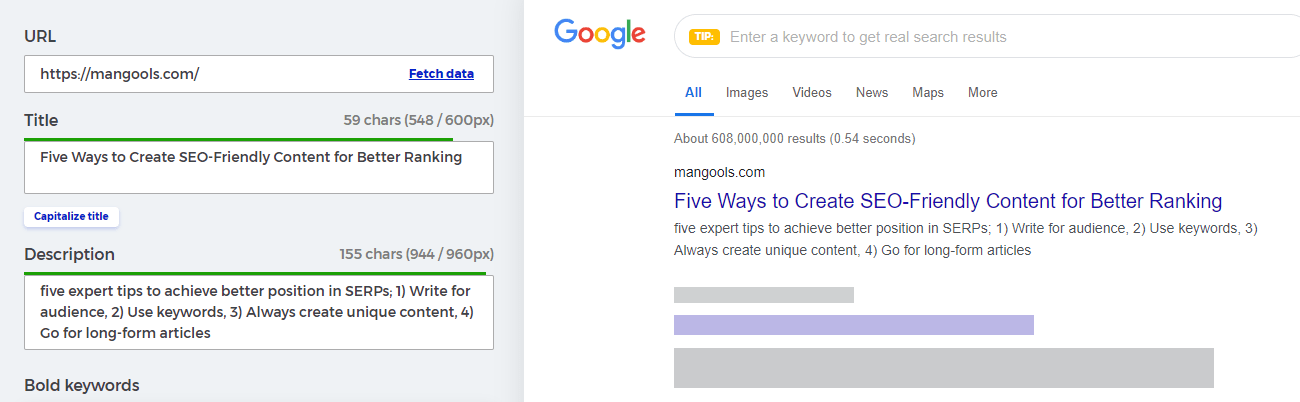Click the green title length progress bar
Viewport: 1300px width, 402px height.
239,139
